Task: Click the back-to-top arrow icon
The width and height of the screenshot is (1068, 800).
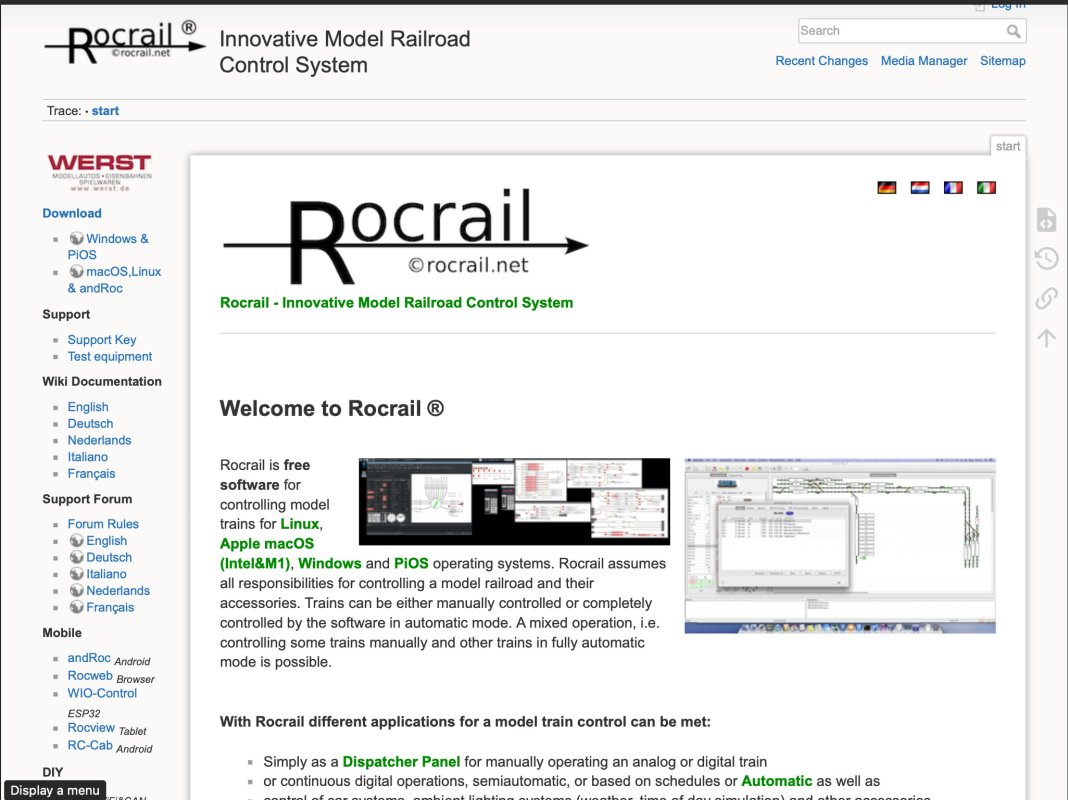Action: point(1045,337)
